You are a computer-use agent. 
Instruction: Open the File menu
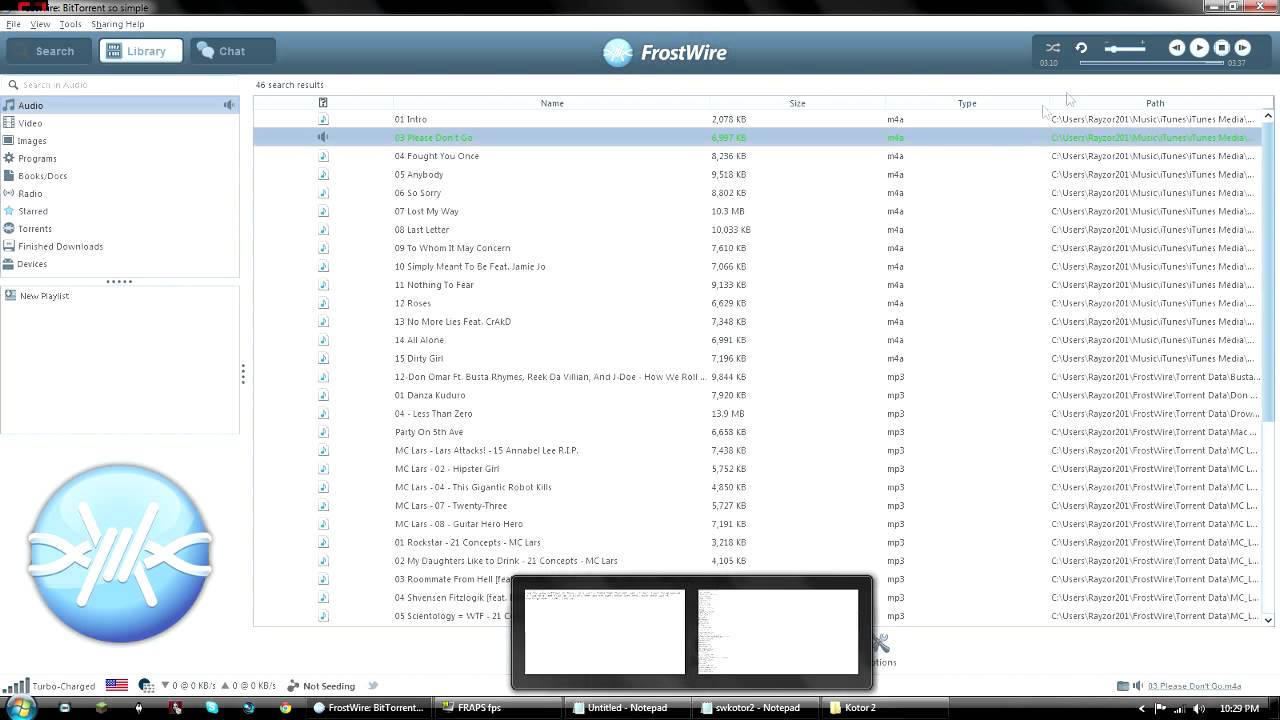[13, 24]
